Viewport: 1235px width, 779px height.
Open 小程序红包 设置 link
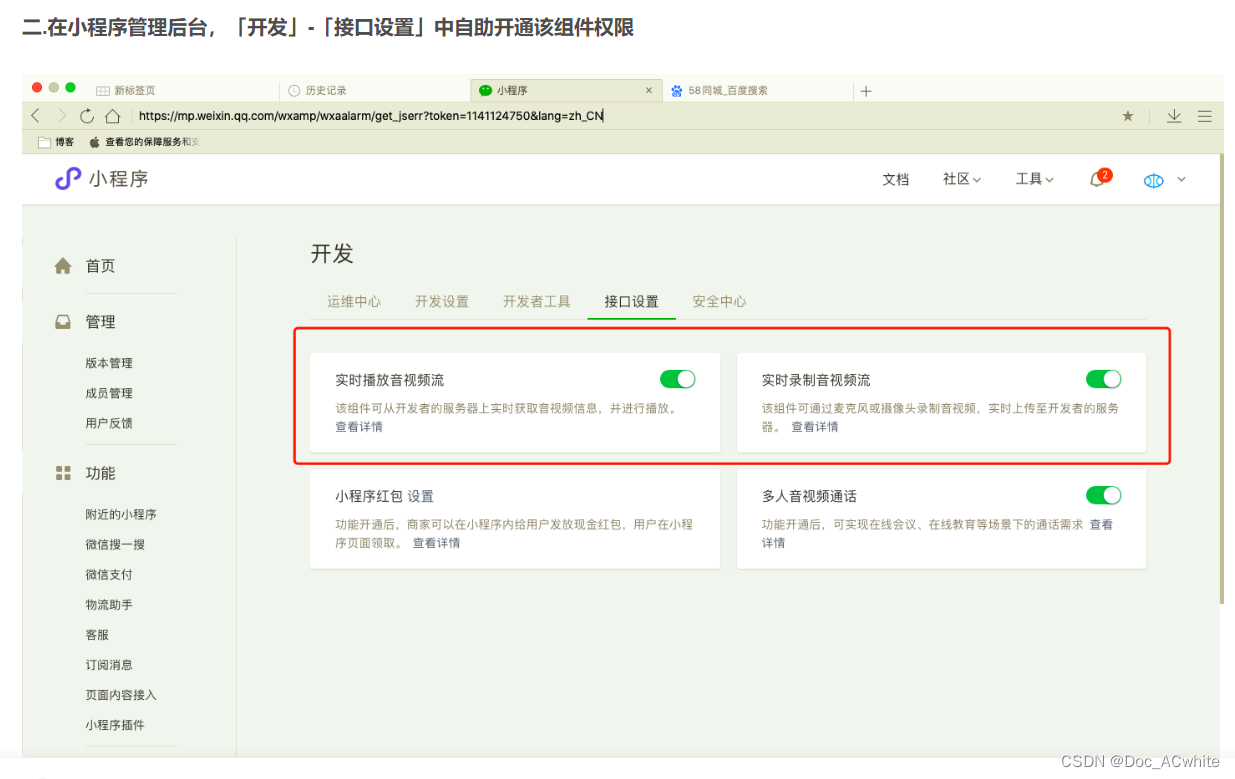pos(420,496)
